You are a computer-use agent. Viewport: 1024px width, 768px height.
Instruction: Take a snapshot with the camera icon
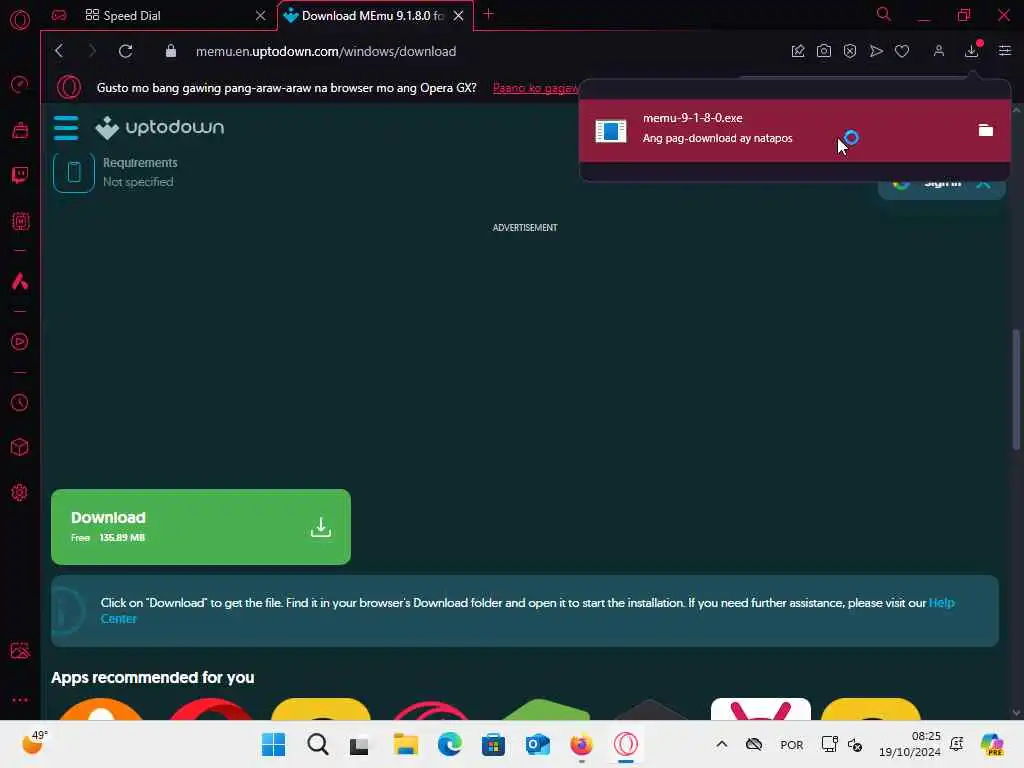824,51
